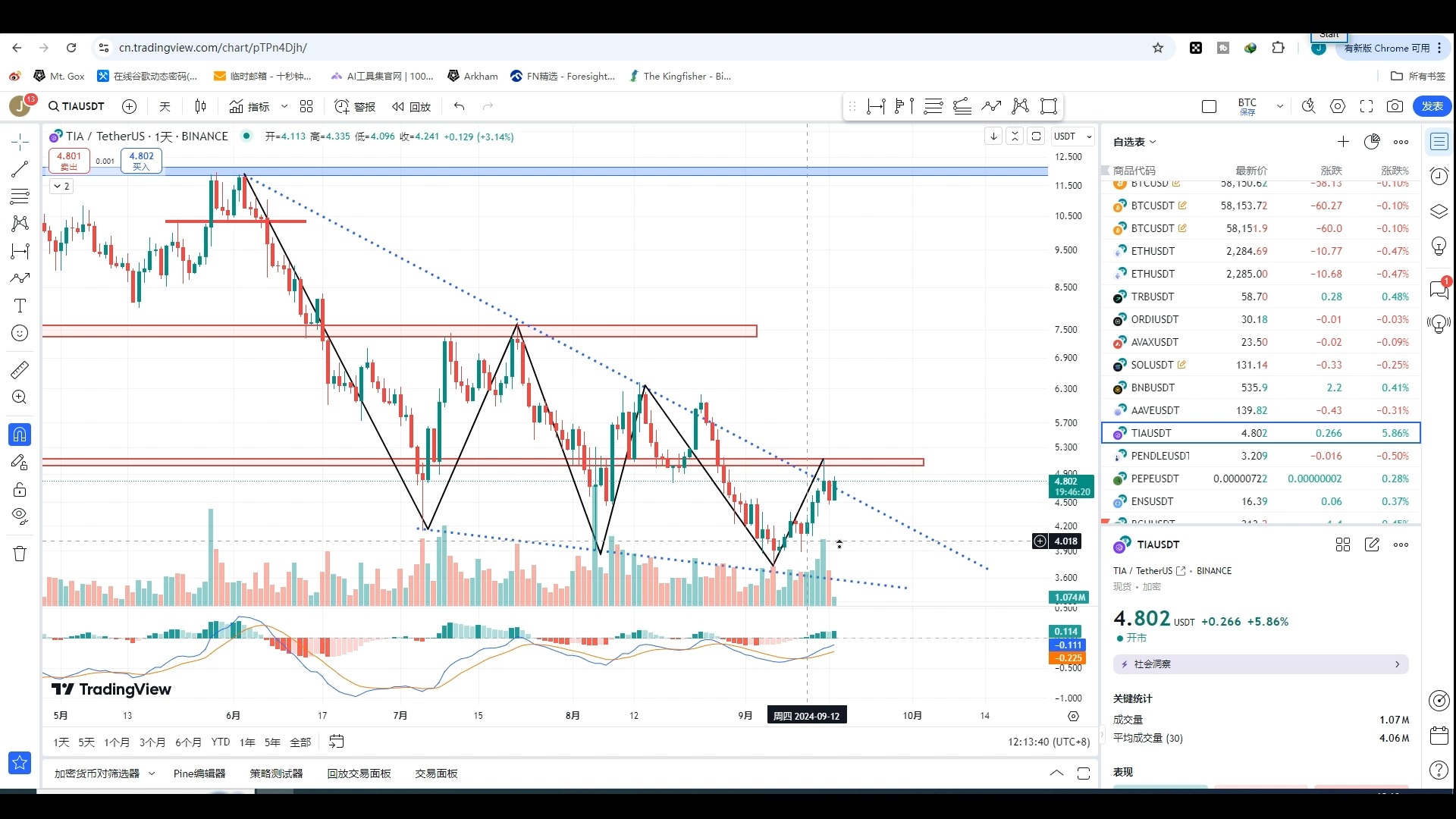Viewport: 1456px width, 819px height.
Task: Activate the zoom in tool
Action: click(20, 397)
